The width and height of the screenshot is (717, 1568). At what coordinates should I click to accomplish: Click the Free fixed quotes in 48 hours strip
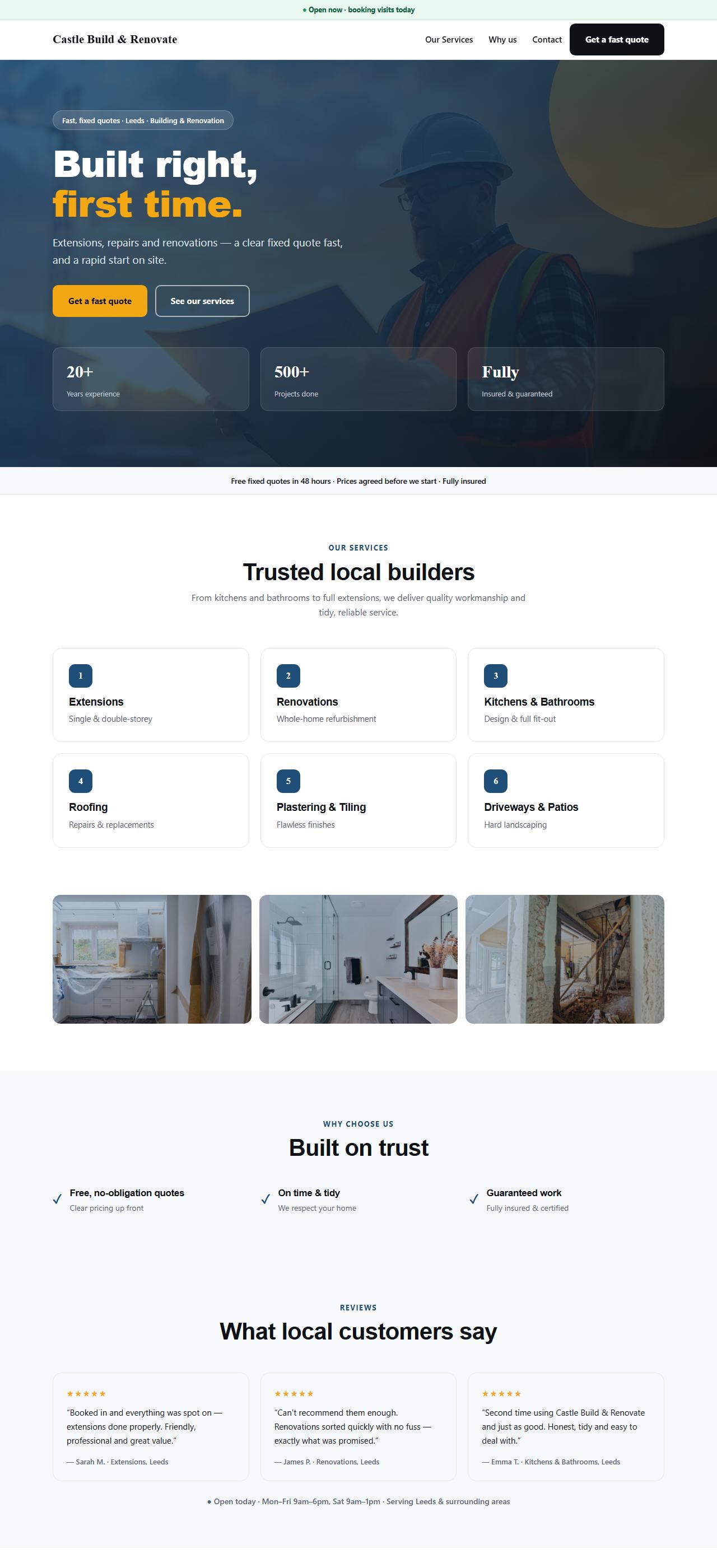pyautogui.click(x=358, y=481)
